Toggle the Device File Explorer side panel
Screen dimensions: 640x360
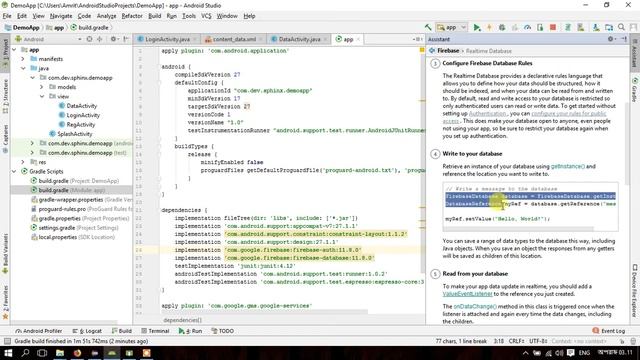[635, 291]
